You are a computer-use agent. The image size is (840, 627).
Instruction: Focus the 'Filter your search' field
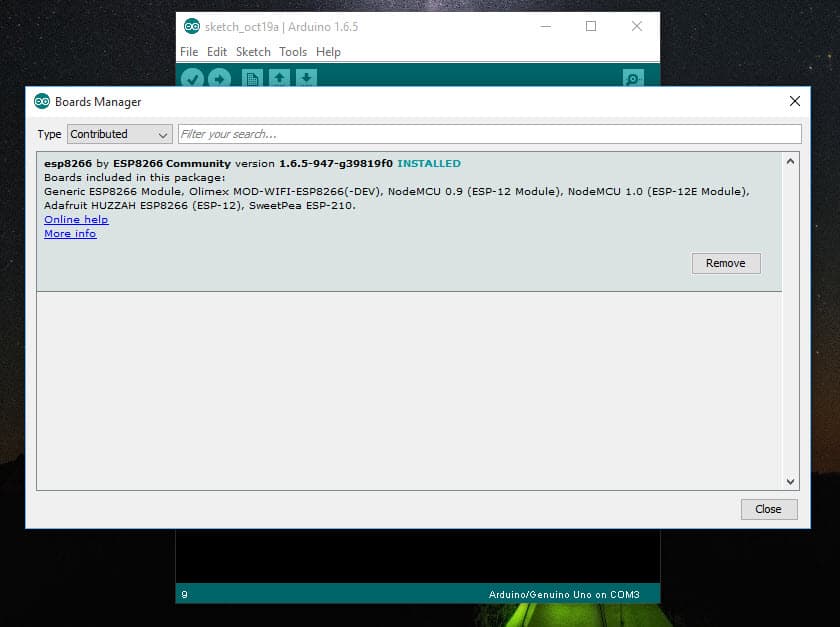[x=489, y=134]
